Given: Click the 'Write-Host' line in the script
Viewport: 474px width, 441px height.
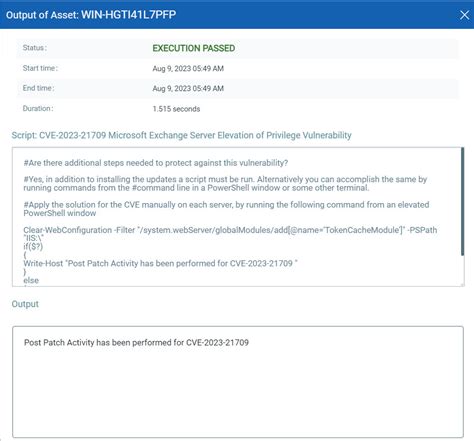Looking at the screenshot, I should (x=160, y=263).
